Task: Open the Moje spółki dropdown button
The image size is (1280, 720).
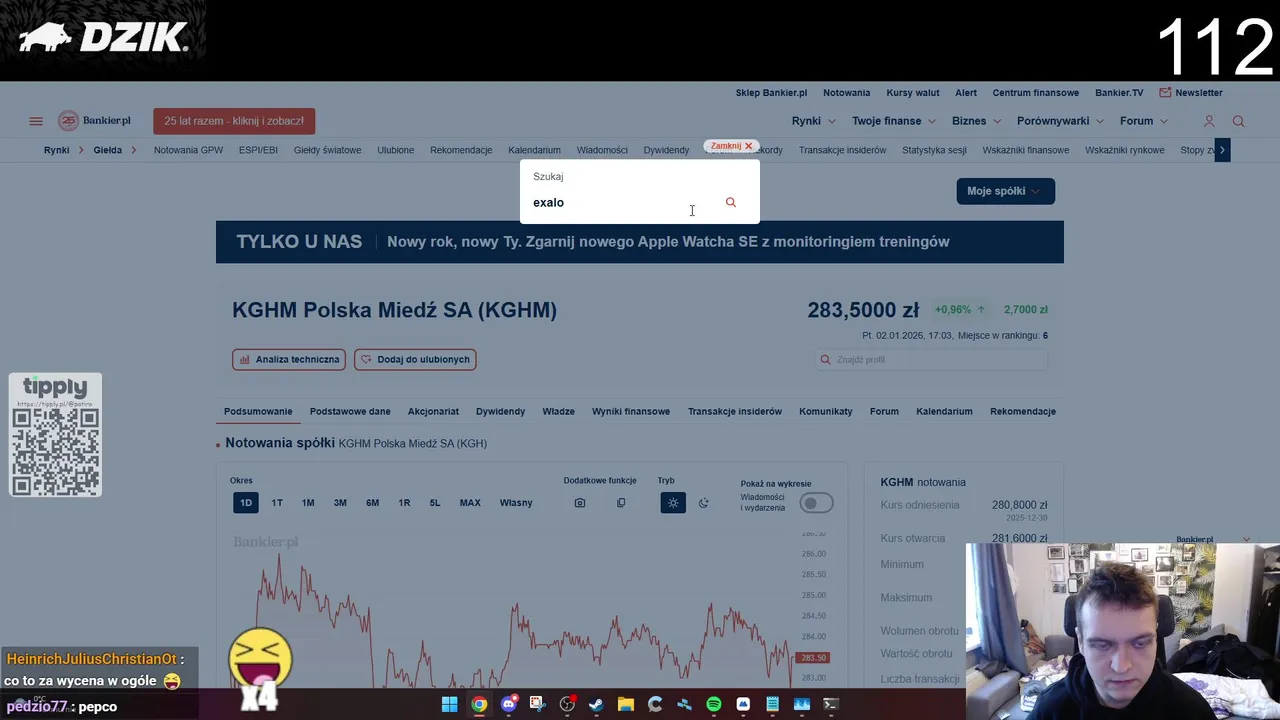Action: [1005, 191]
